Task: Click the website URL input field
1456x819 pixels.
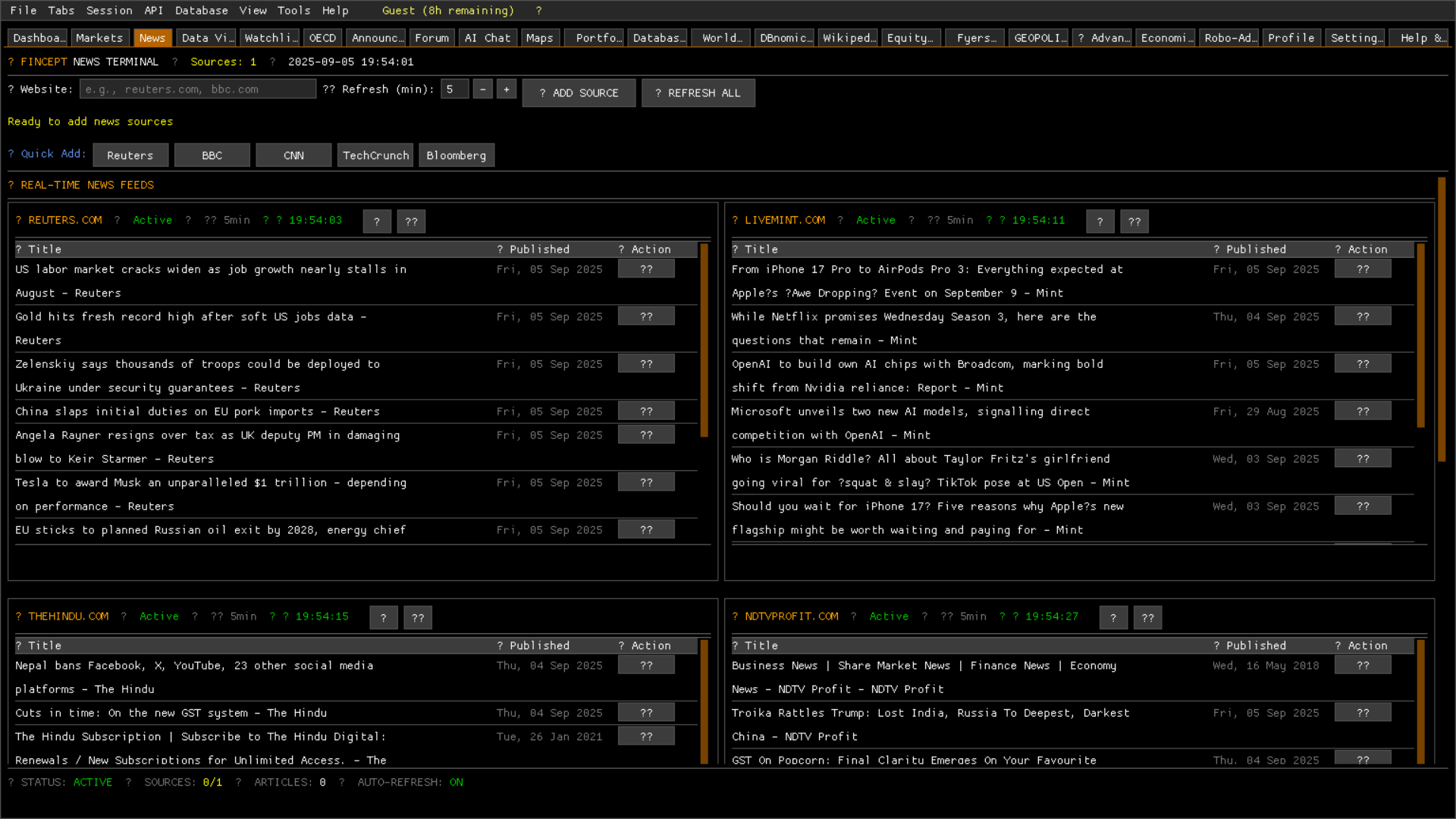Action: click(197, 89)
